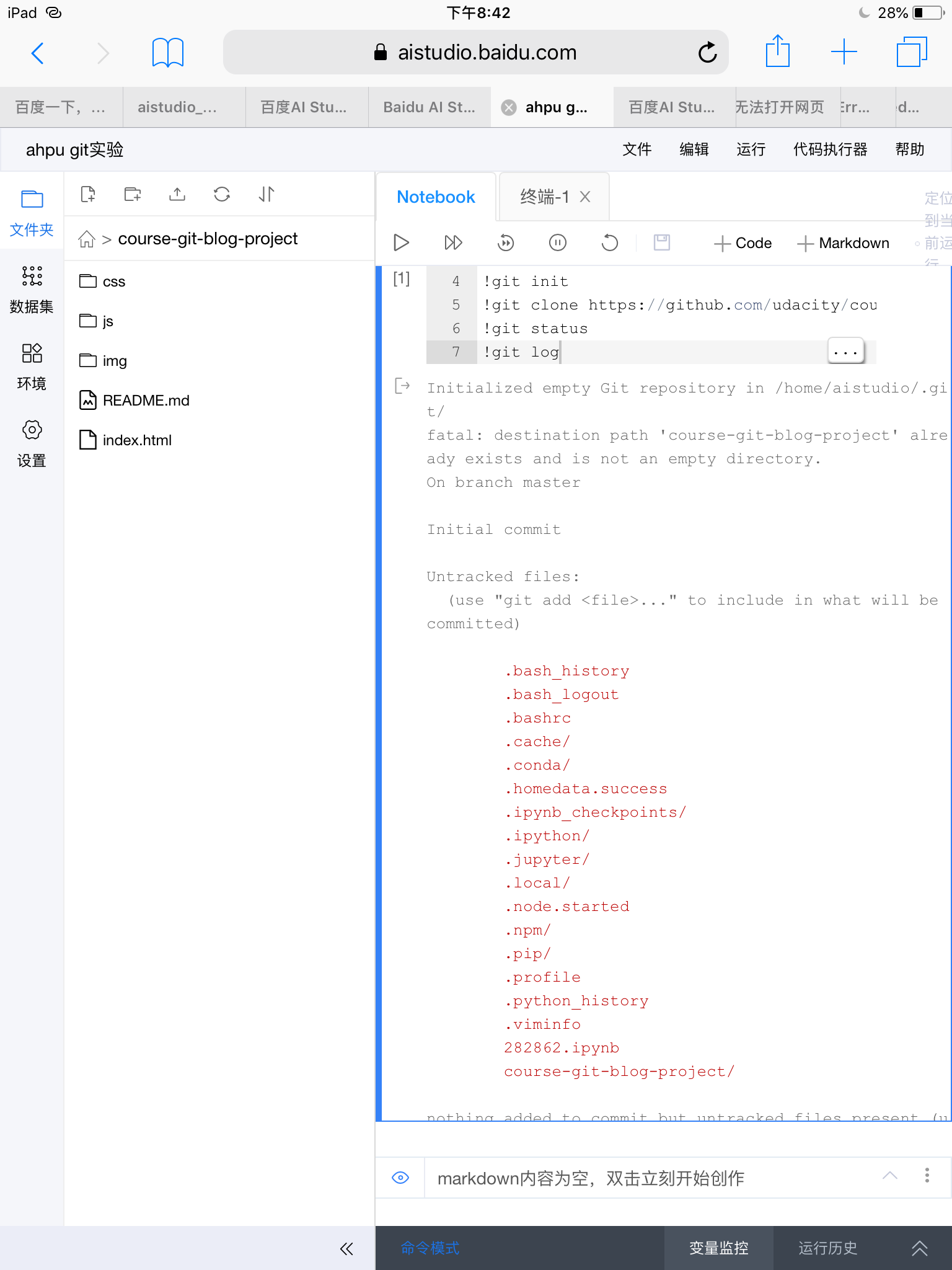Create a new folder in file browser
Viewport: 952px width, 1270px height.
pyautogui.click(x=133, y=194)
